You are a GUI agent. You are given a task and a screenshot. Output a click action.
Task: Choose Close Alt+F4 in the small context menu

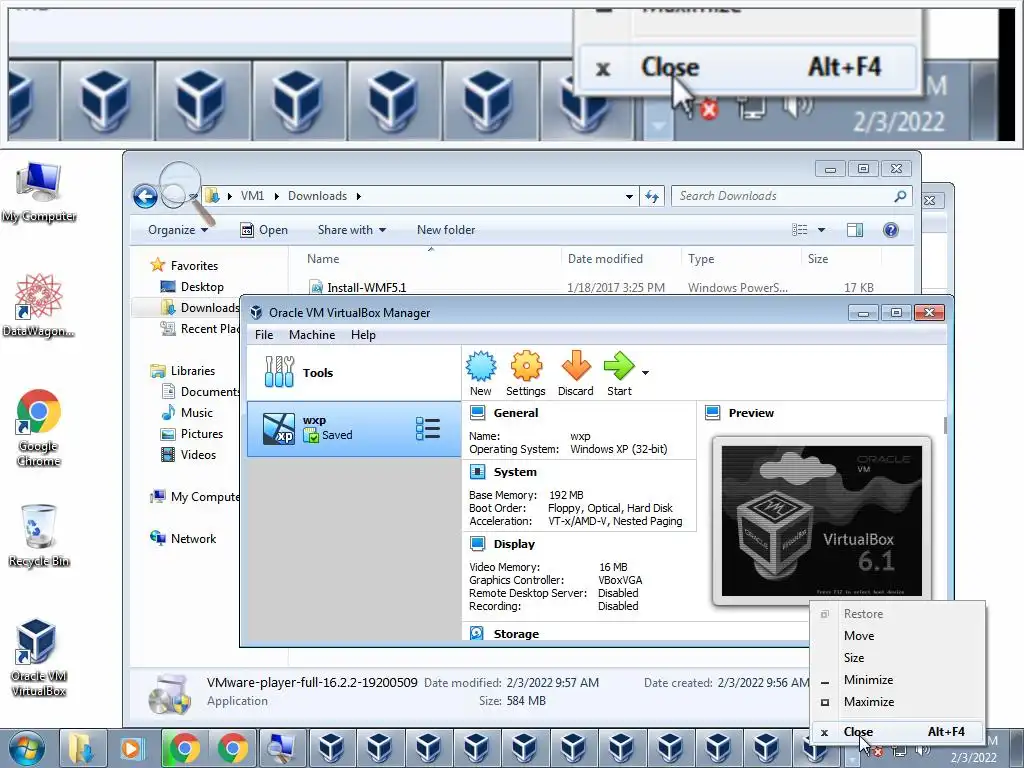point(897,731)
